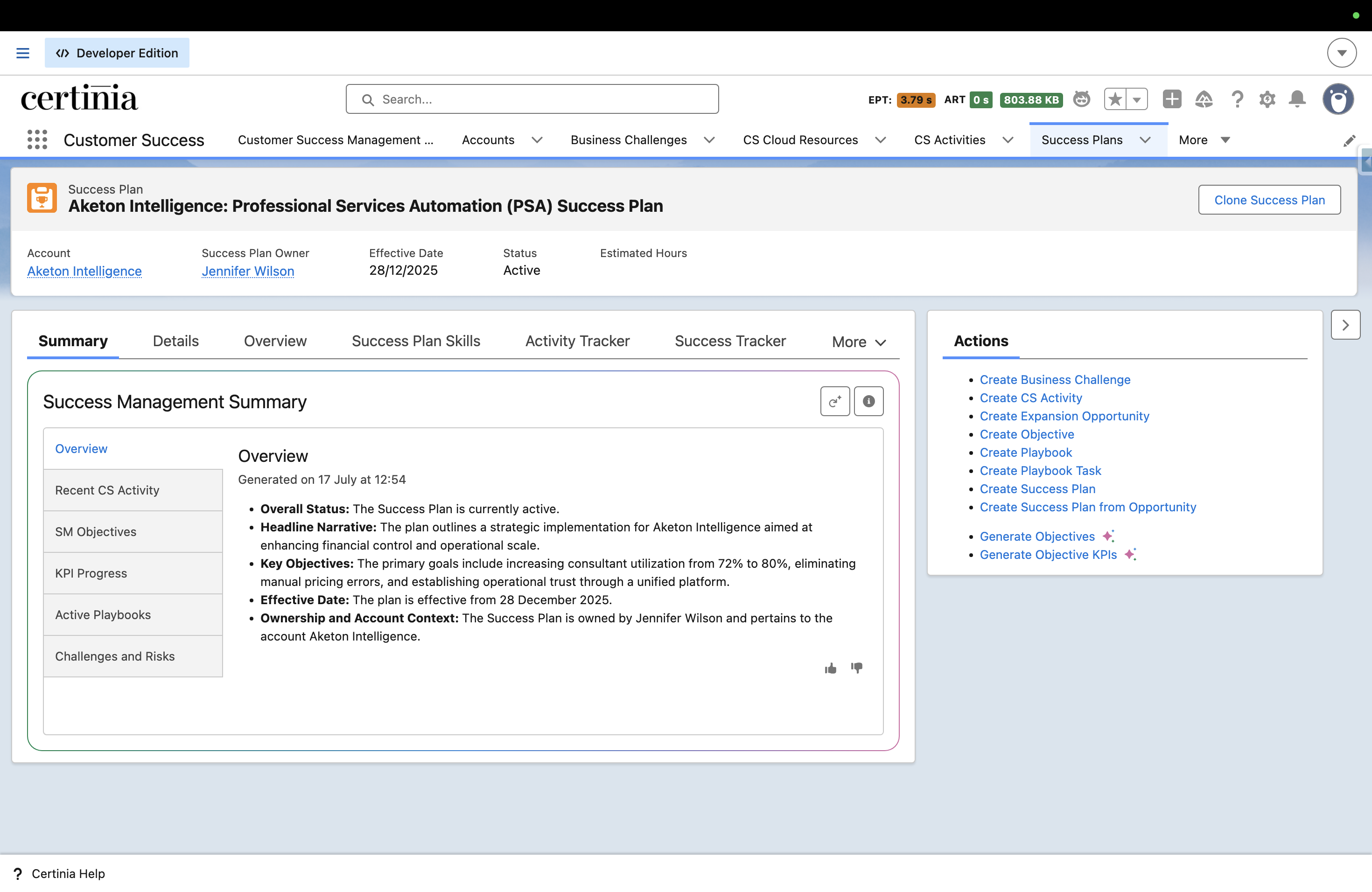
Task: Switch to the Details tab
Action: coord(176,341)
